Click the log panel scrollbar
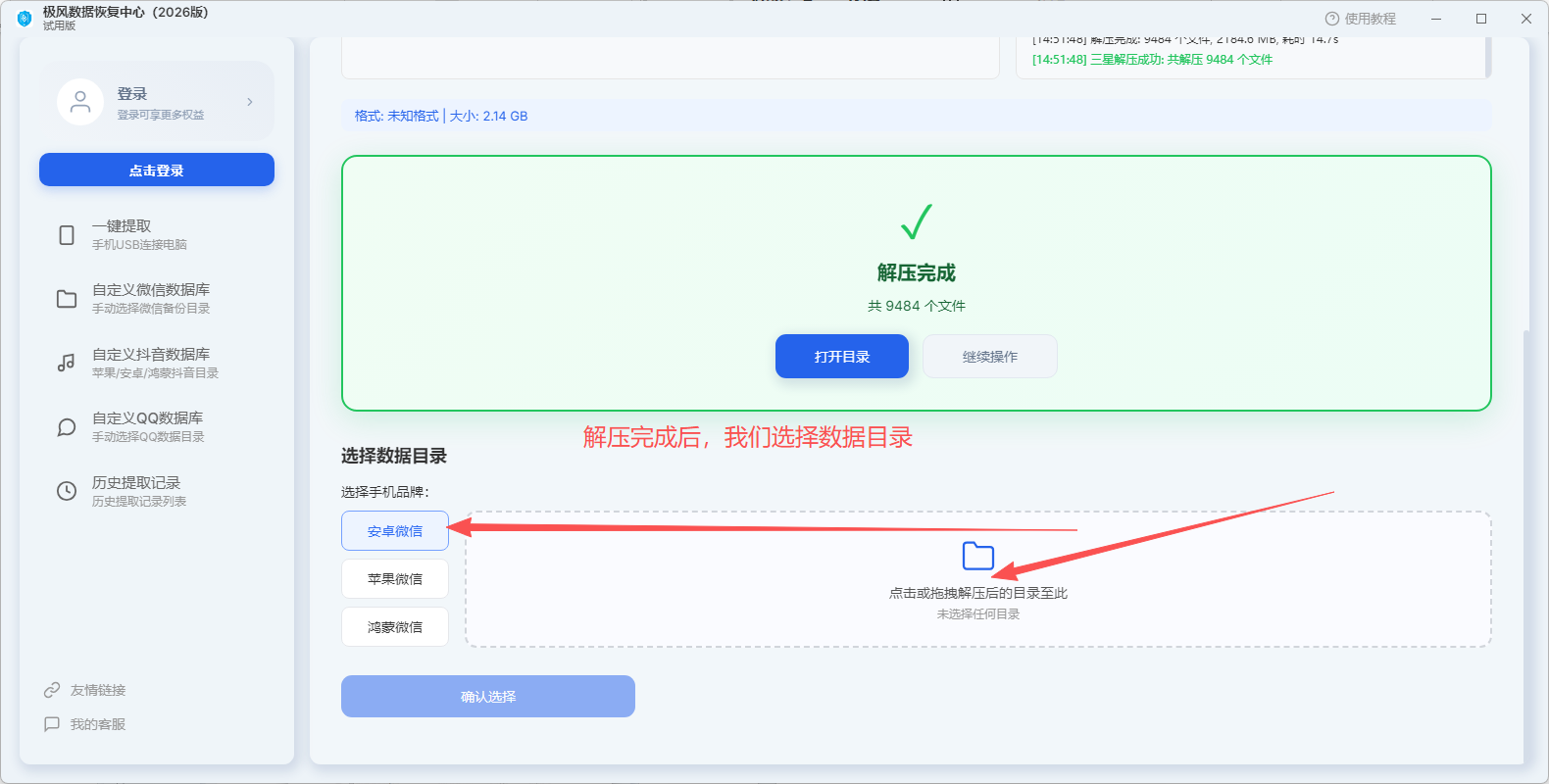The width and height of the screenshot is (1549, 784). (1488, 58)
